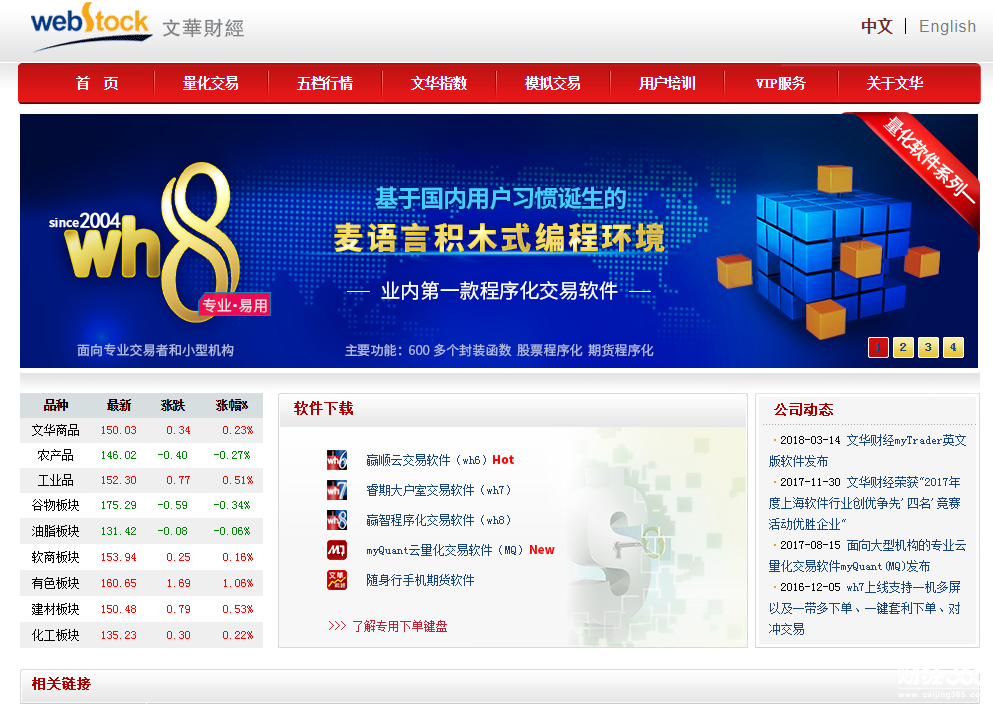Switch language to English
The image size is (993, 704).
pyautogui.click(x=947, y=27)
